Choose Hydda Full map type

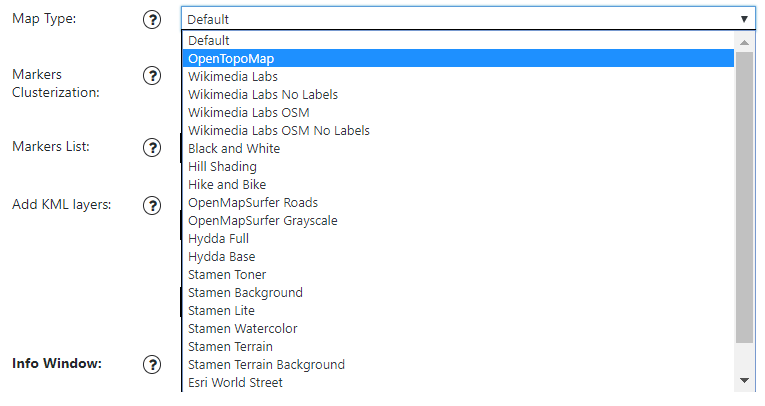458,239
